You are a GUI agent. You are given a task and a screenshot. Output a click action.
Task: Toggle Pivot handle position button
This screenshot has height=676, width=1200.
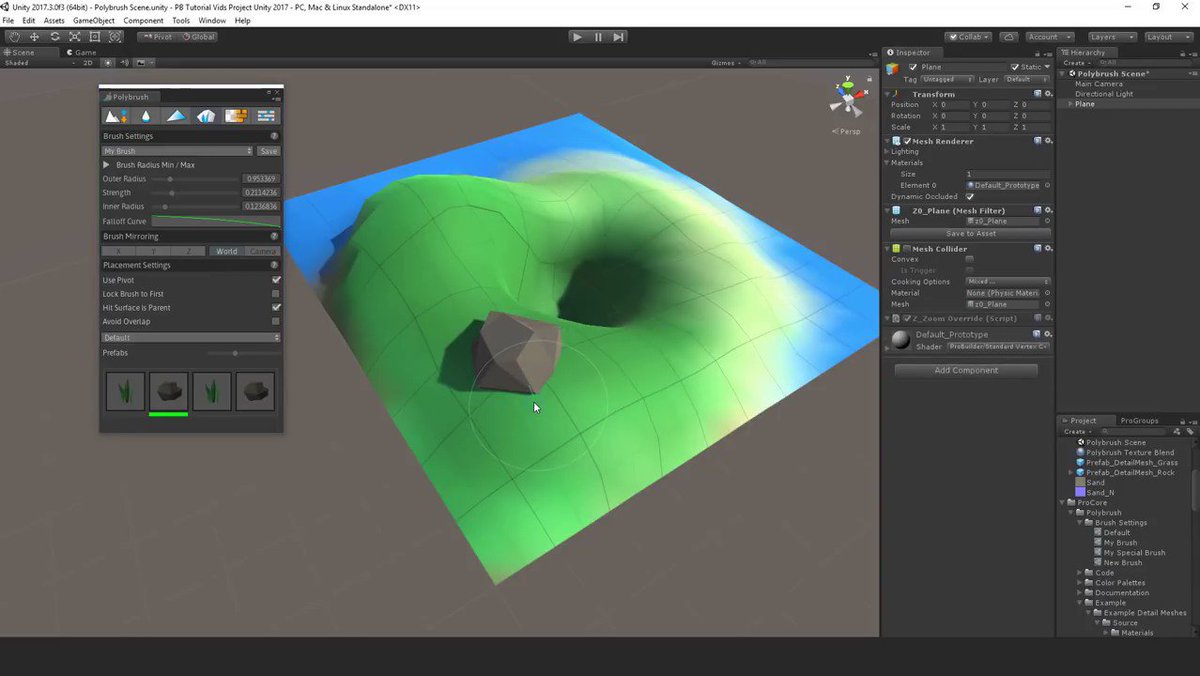point(157,37)
